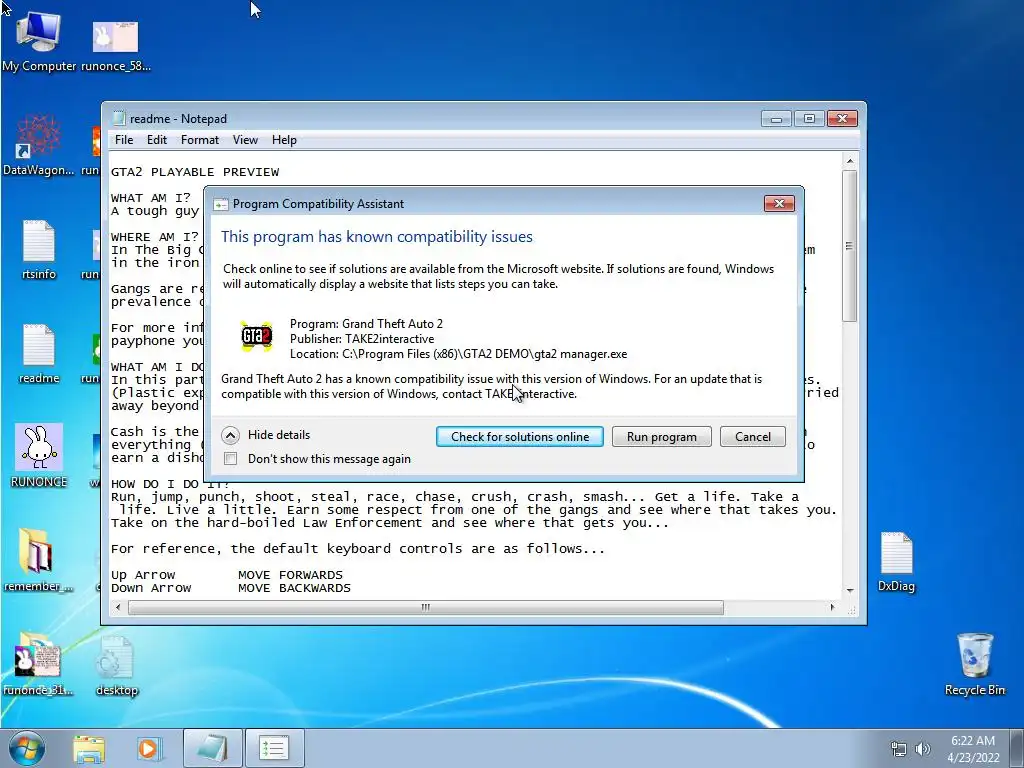
Task: Select the runonce_31 desktop image icon
Action: (38, 664)
